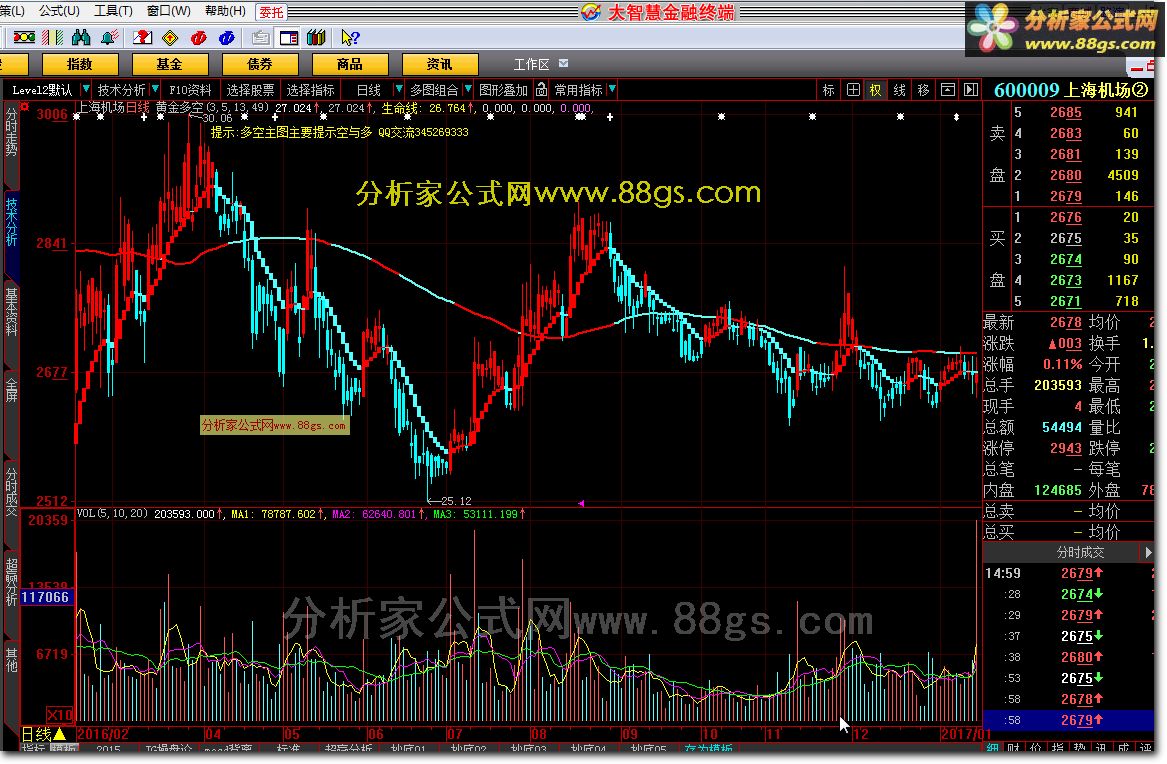Image resolution: width=1167 pixels, height=764 pixels.
Task: Click the blue circular logo icon
Action: pyautogui.click(x=228, y=37)
